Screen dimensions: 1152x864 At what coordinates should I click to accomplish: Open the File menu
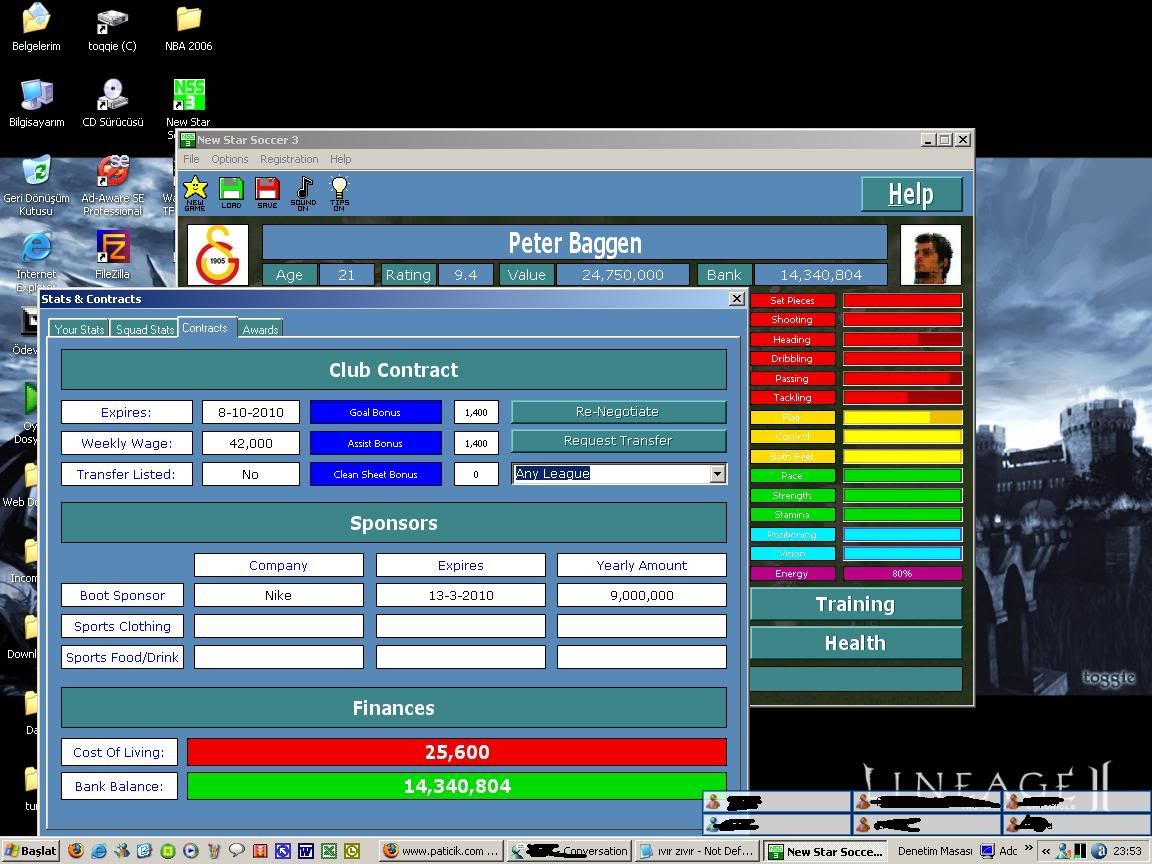point(191,159)
